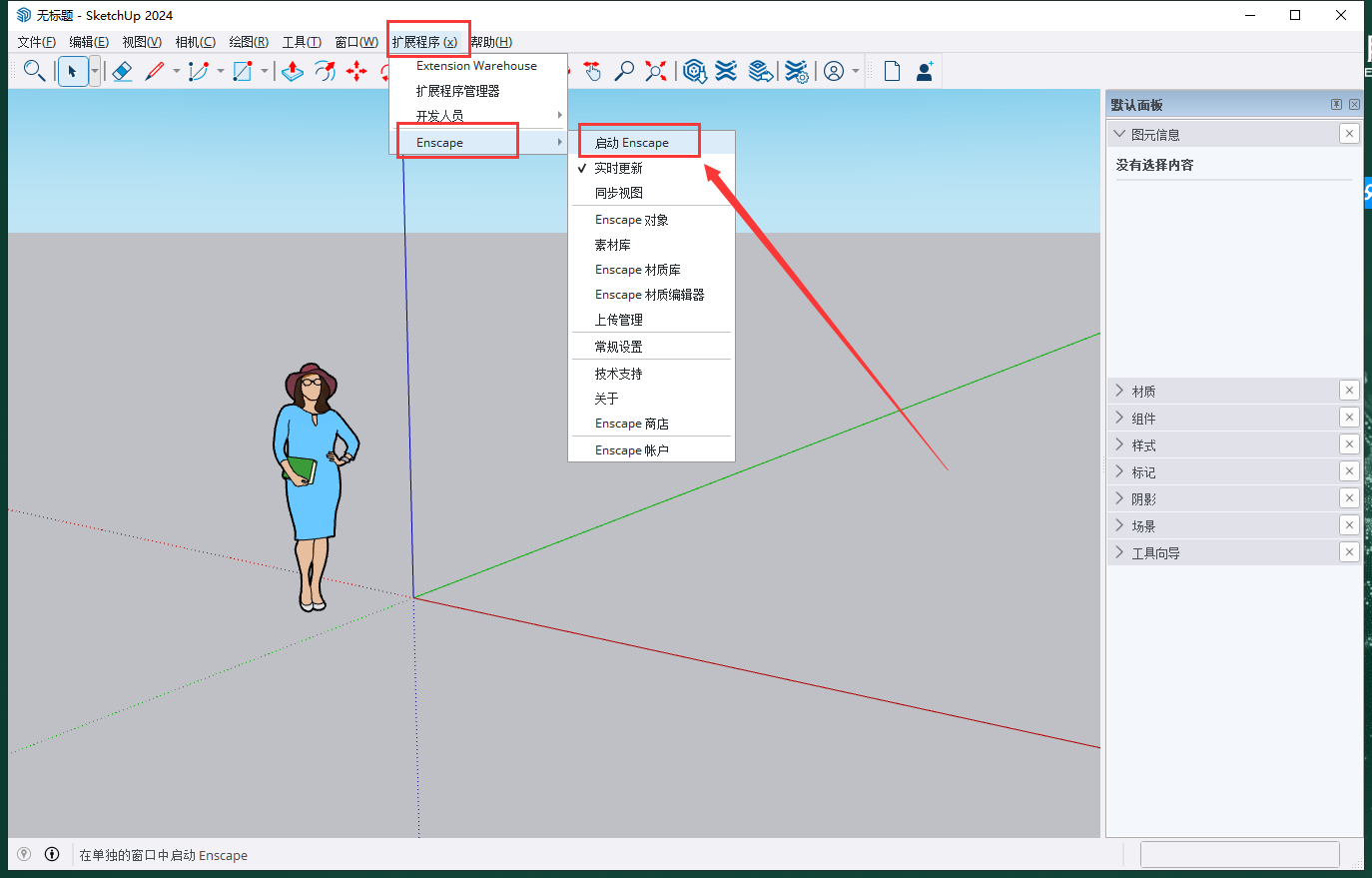Activate the Offset tool
The height and width of the screenshot is (878, 1372).
325,71
